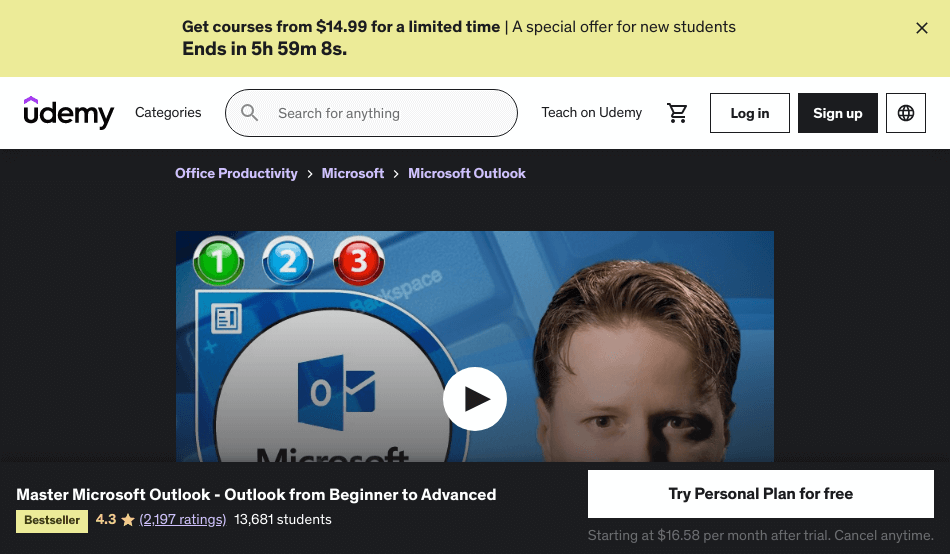
Task: Go to Microsoft Outlook breadcrumb
Action: pyautogui.click(x=467, y=173)
